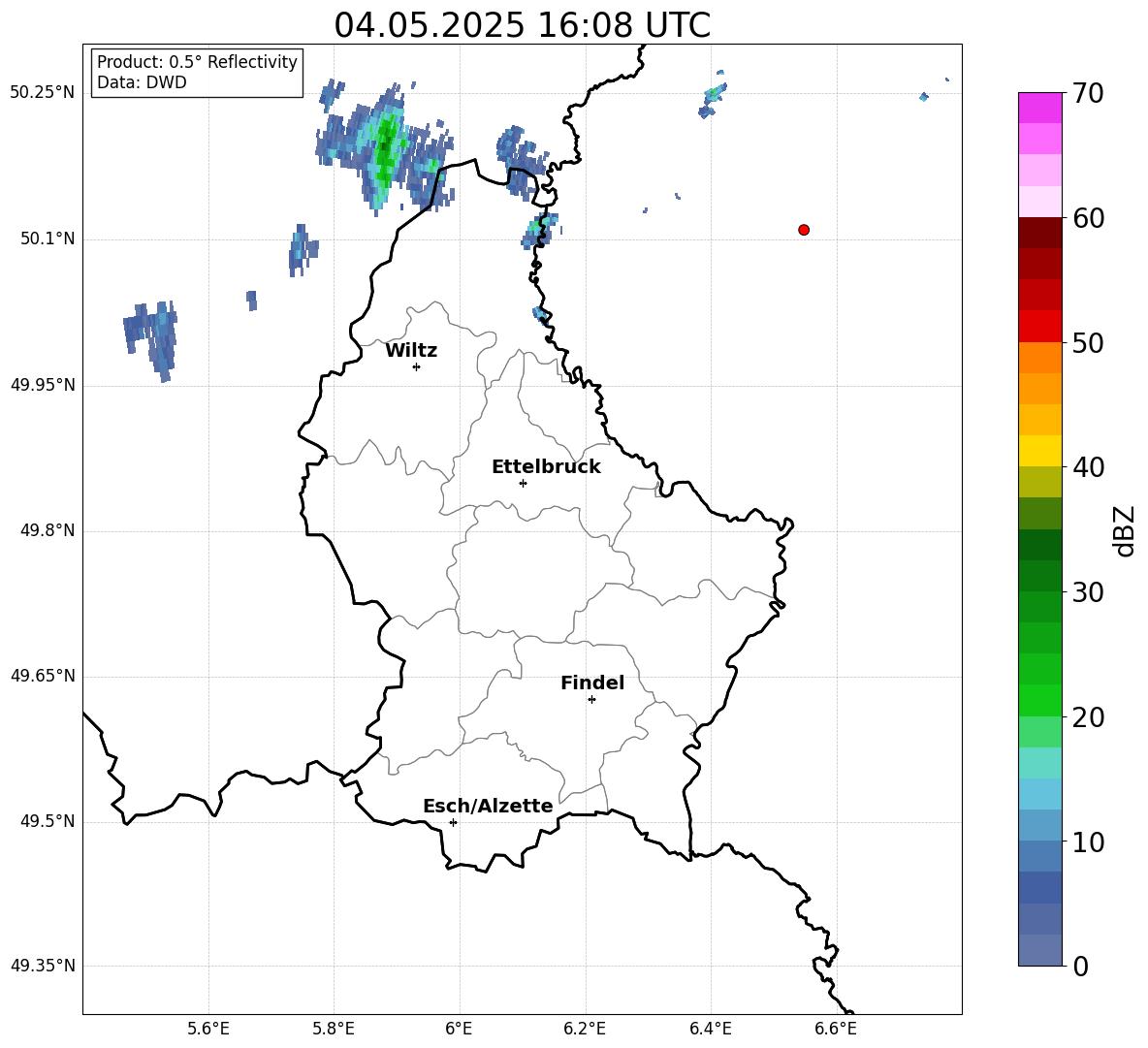Screen dimensions: 1148x1048
Task: Click the plot title 04.05.2025 16:08 UTC
Action: pyautogui.click(x=522, y=25)
